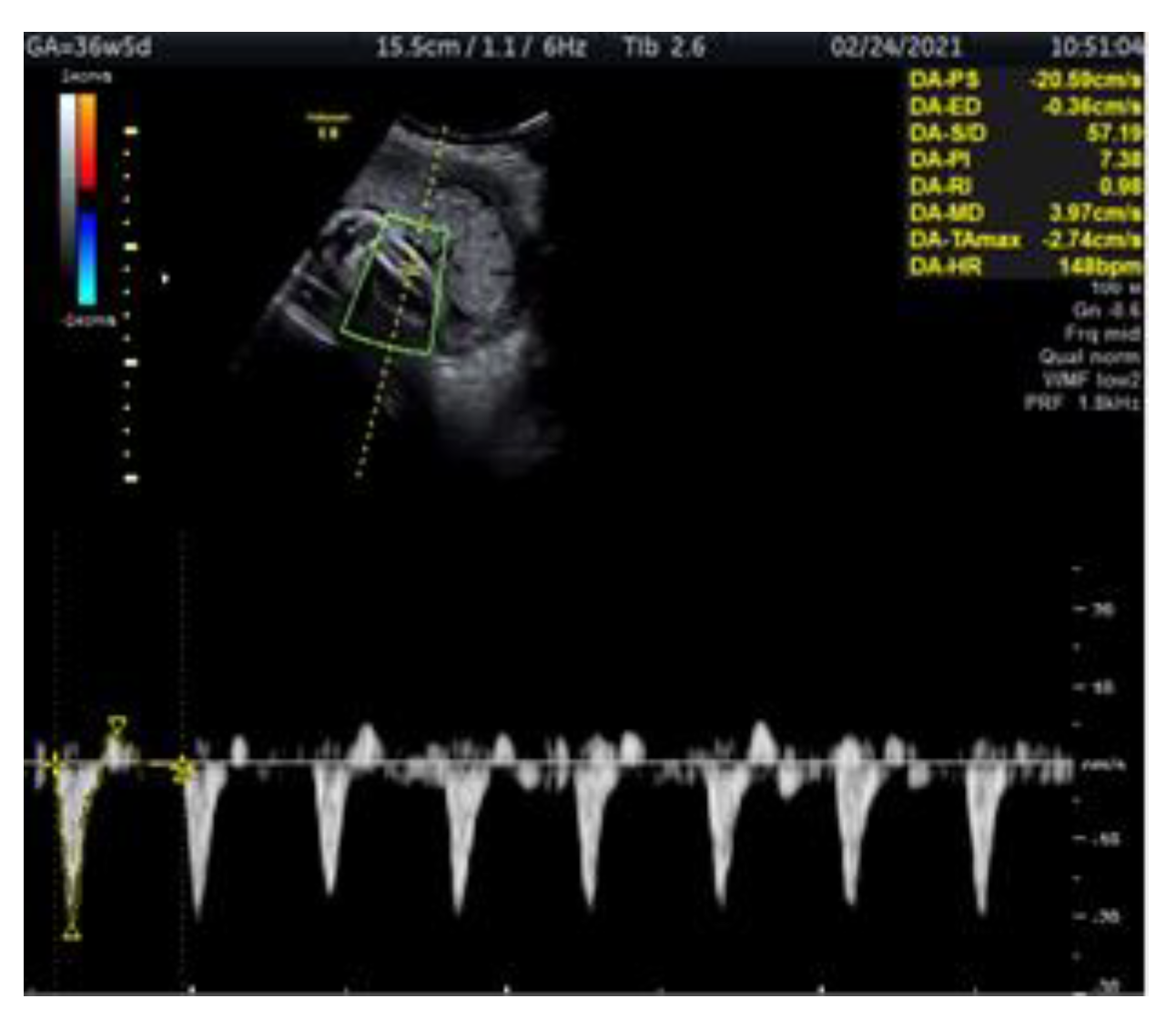Screen dimensions: 1176x1029
Task: Select the Gn gain setting line
Action: pos(1106,310)
